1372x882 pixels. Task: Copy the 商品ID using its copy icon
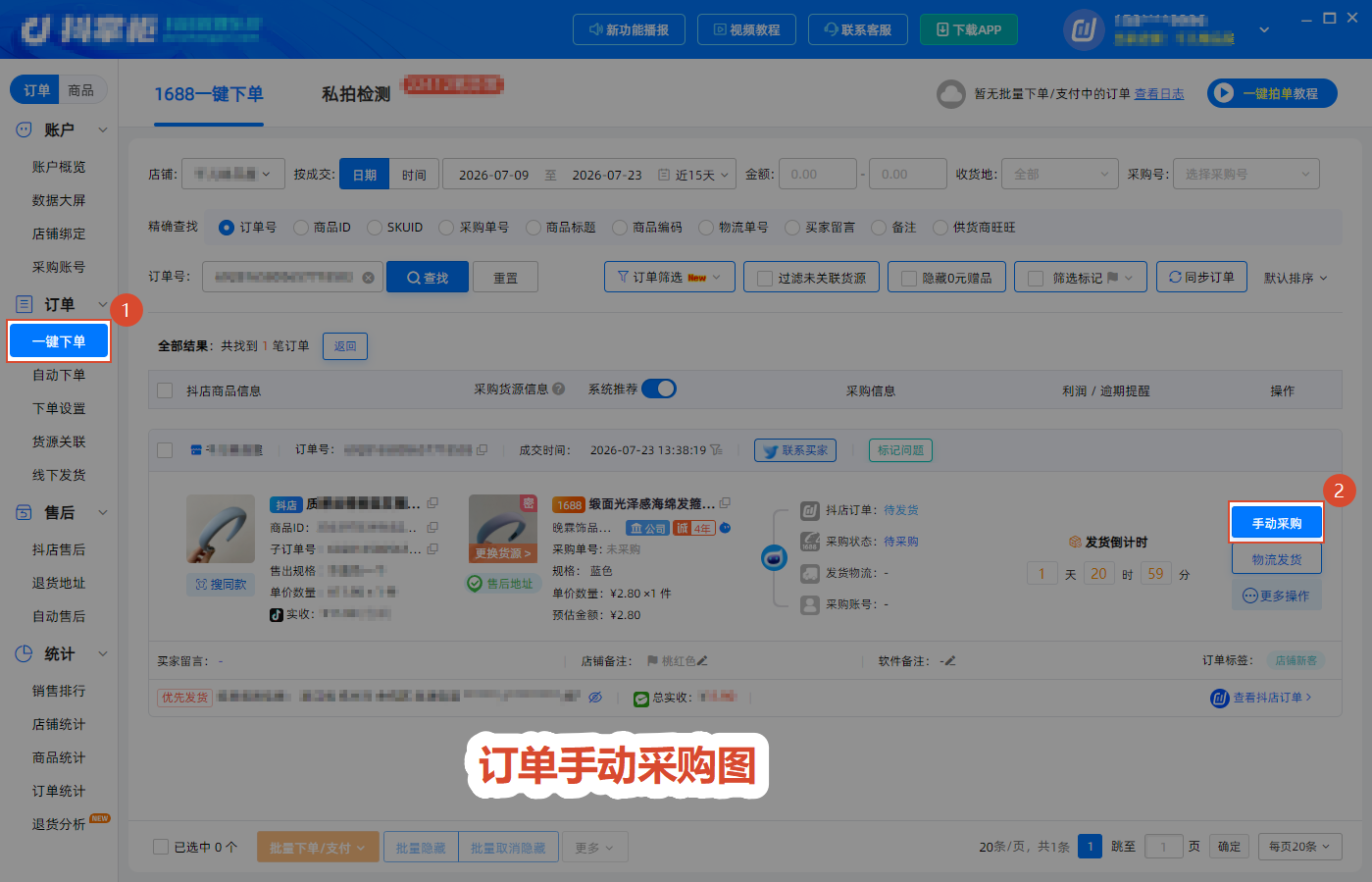[x=432, y=527]
